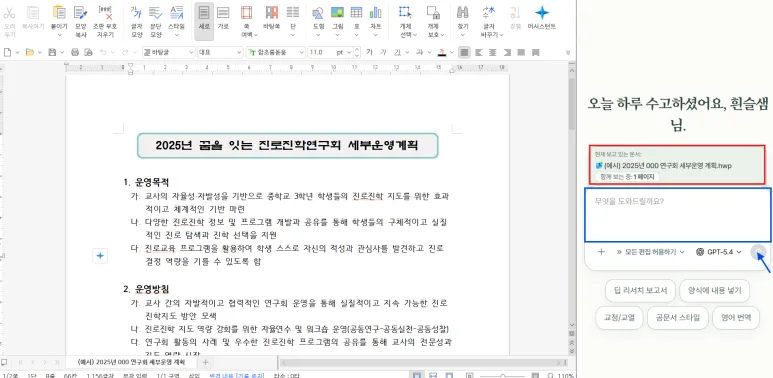Open the 대표 language dropdown
Viewport: 773px width, 378px height.
click(220, 52)
